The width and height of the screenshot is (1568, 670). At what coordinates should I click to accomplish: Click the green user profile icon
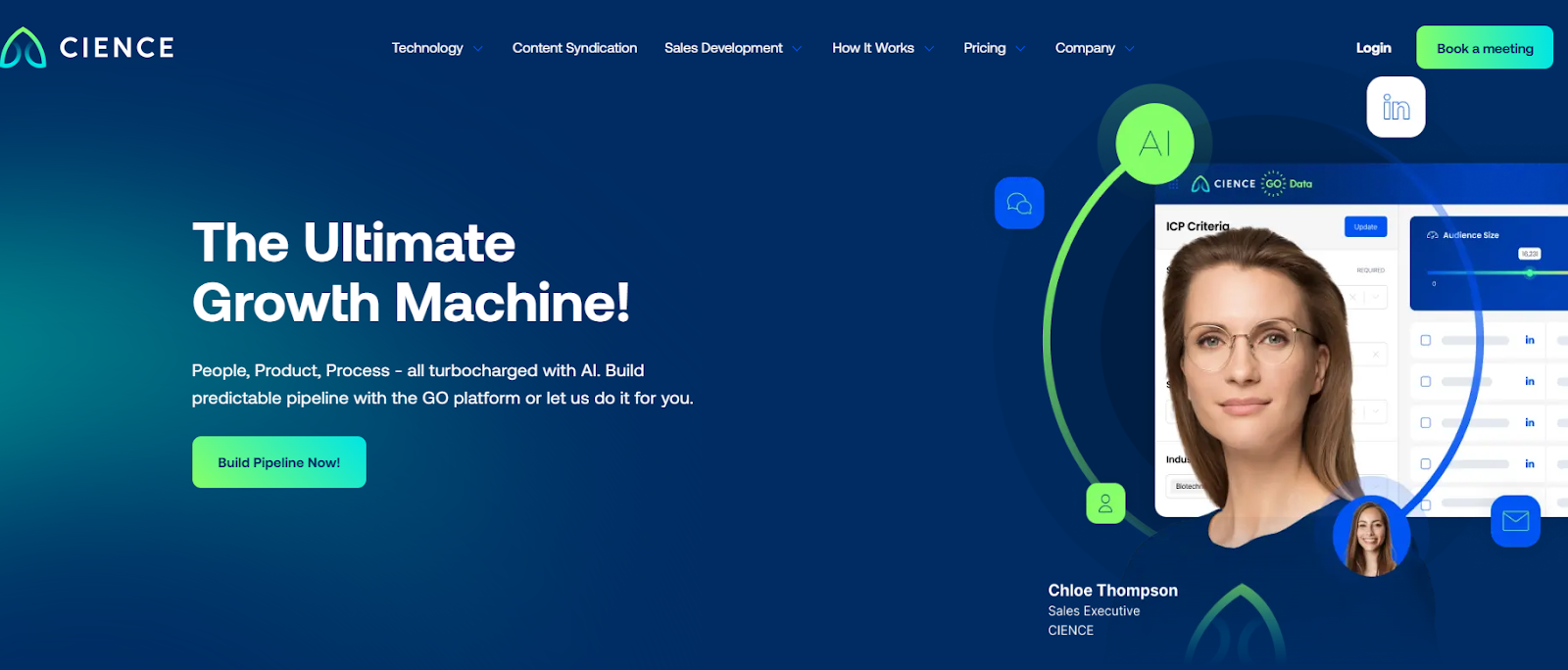[x=1105, y=503]
